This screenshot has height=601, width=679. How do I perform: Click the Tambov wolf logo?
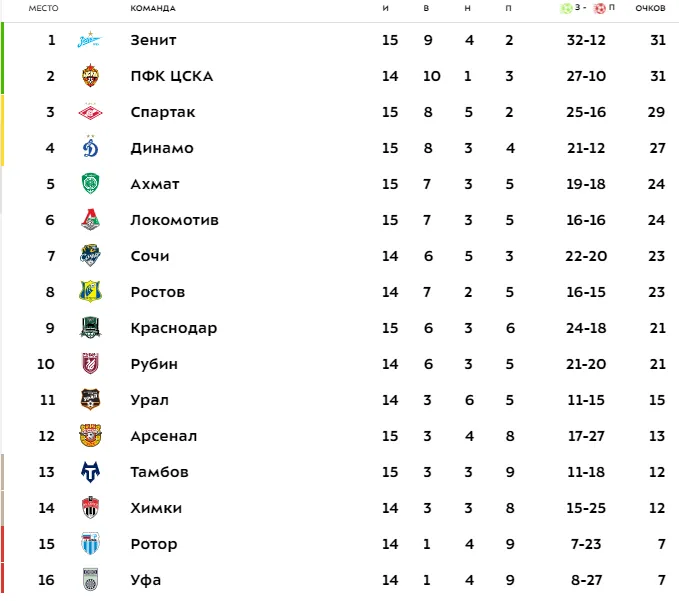coord(90,472)
